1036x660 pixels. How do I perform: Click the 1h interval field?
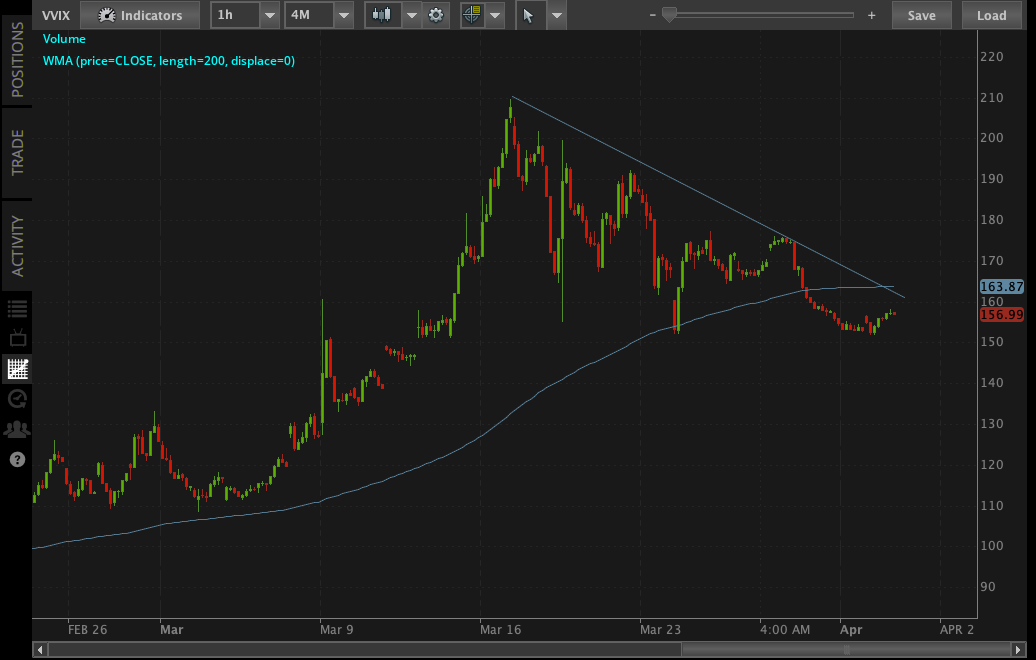(235, 15)
